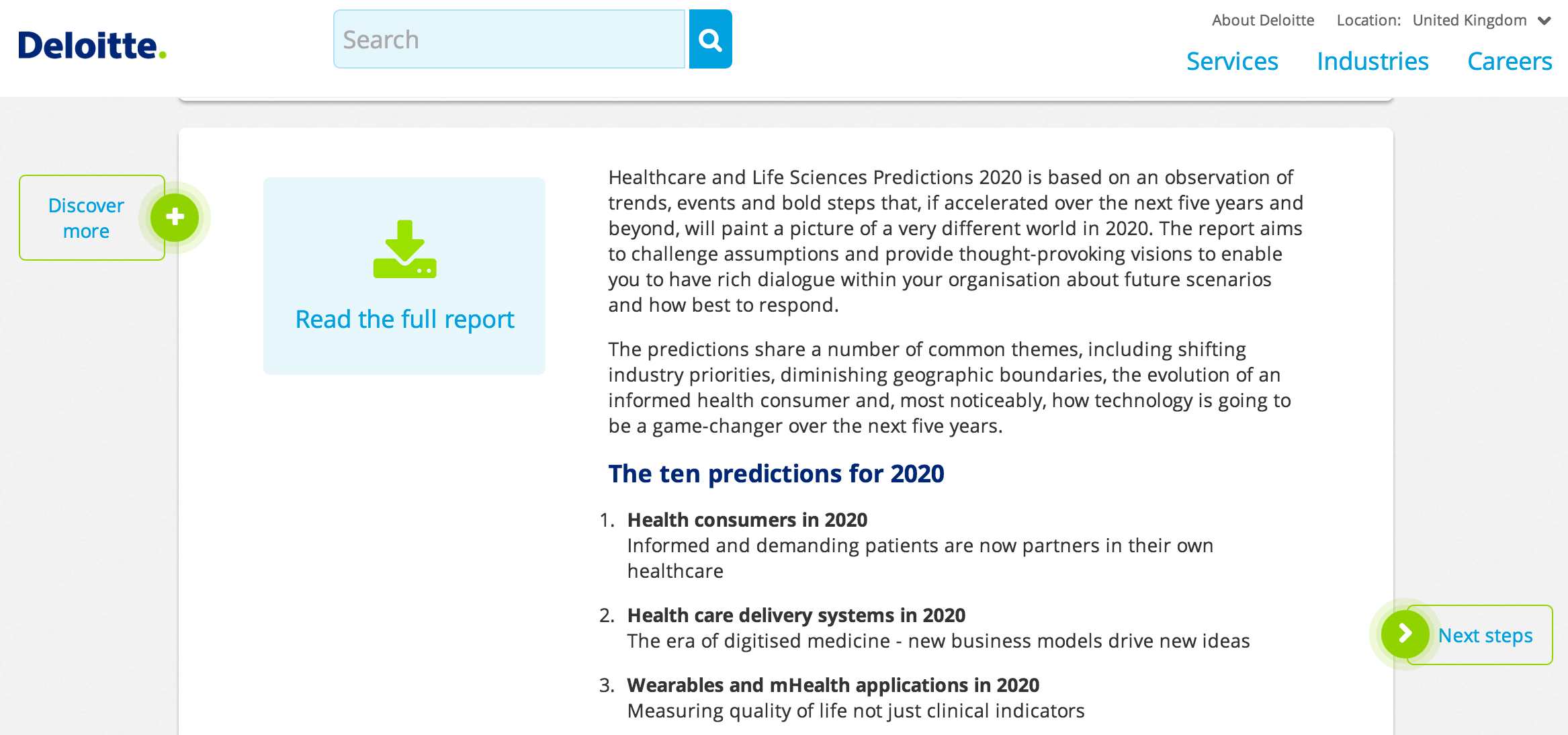The height and width of the screenshot is (735, 1568).
Task: Open the Industries menu
Action: tap(1373, 61)
